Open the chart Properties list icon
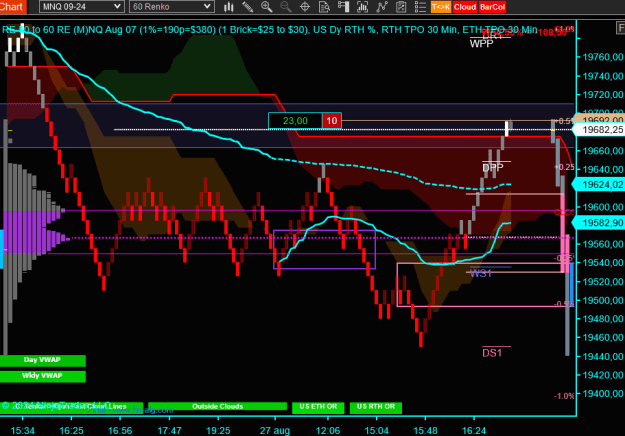Screen dimensions: 625x436 tap(420, 7)
